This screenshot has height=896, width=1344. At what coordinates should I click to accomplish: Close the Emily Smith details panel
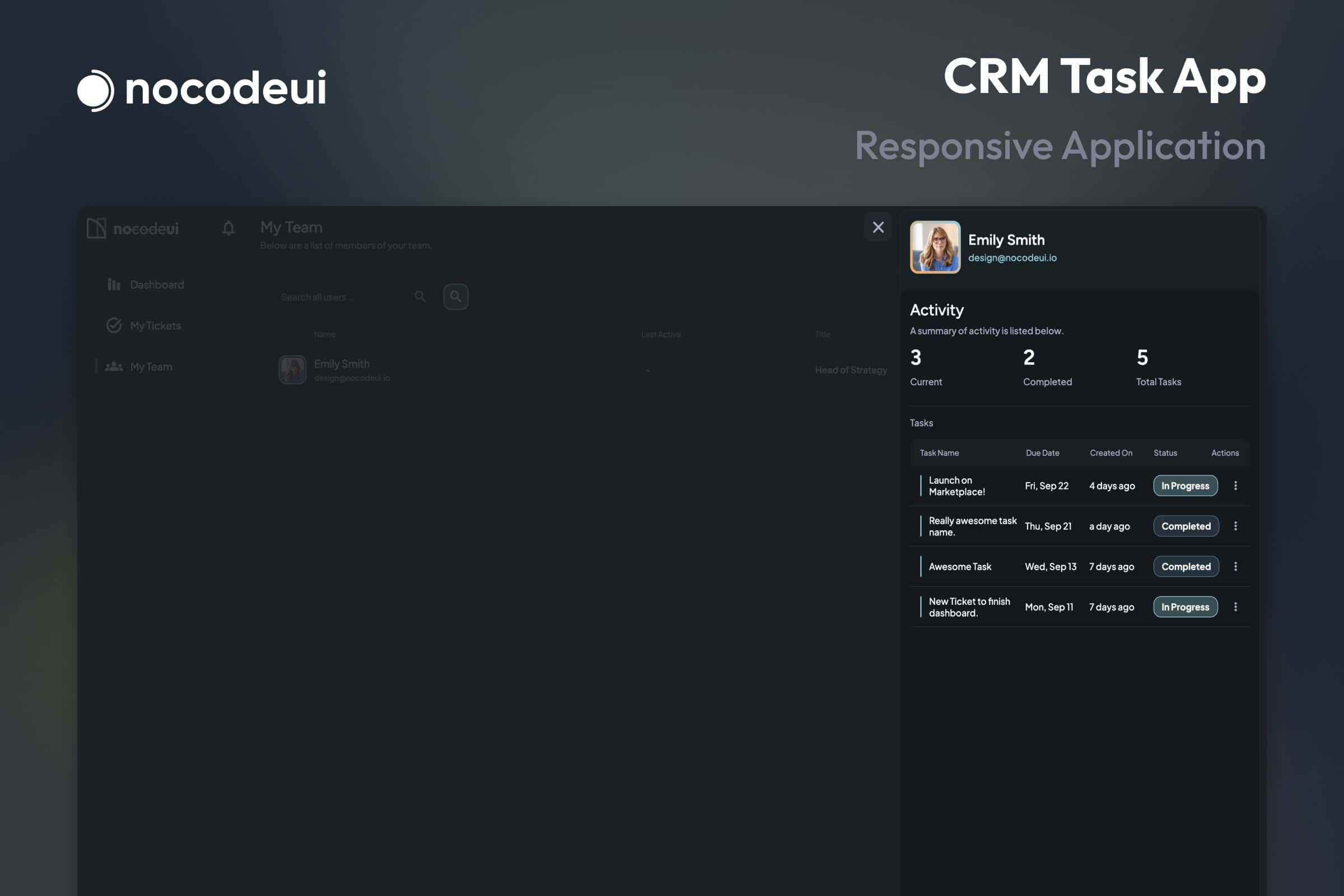point(878,227)
